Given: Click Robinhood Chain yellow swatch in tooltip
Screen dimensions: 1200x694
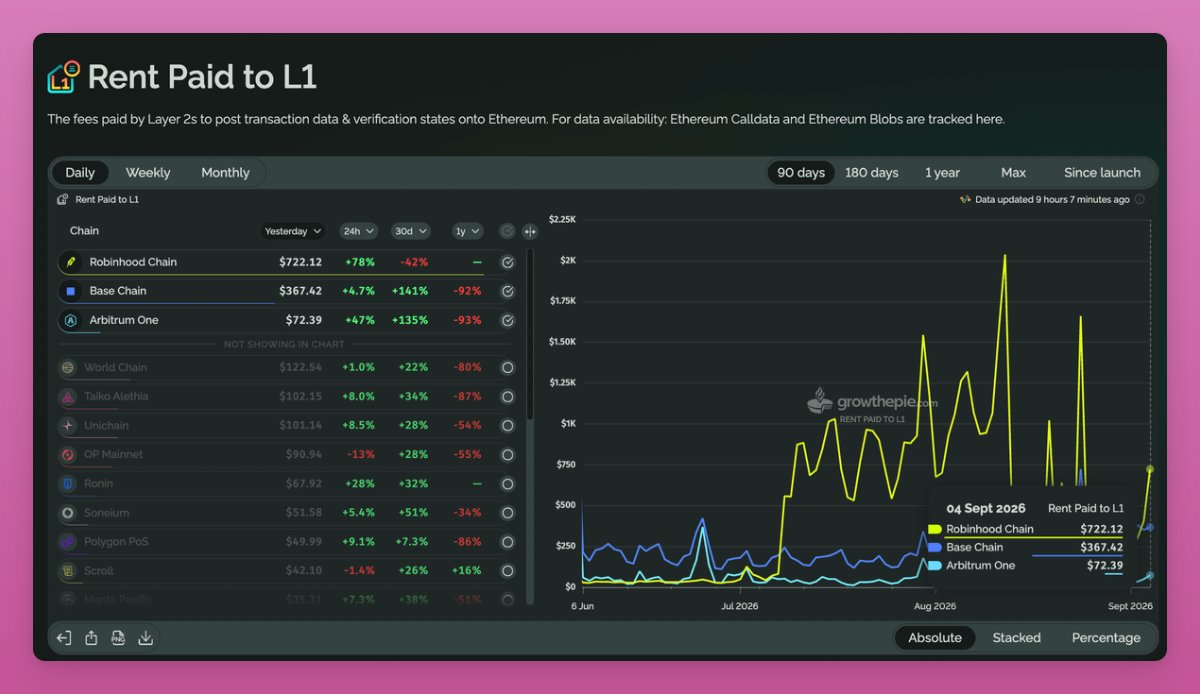Looking at the screenshot, I should (935, 529).
